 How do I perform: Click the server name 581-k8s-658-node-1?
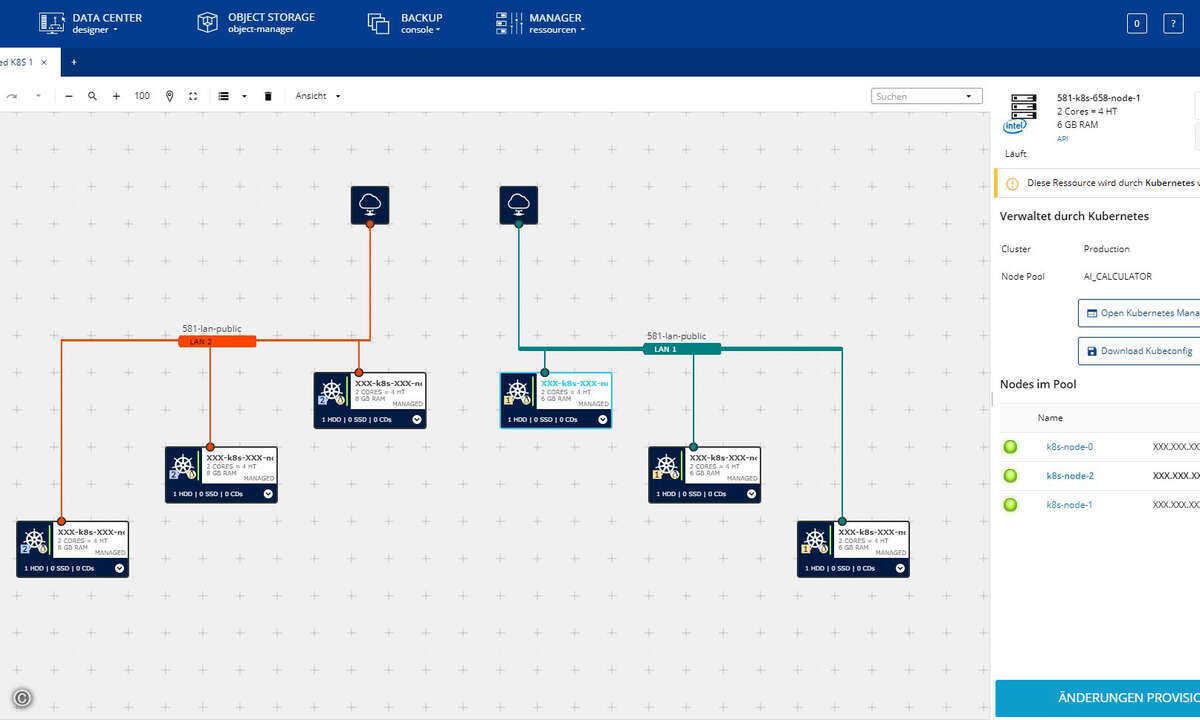point(1099,98)
